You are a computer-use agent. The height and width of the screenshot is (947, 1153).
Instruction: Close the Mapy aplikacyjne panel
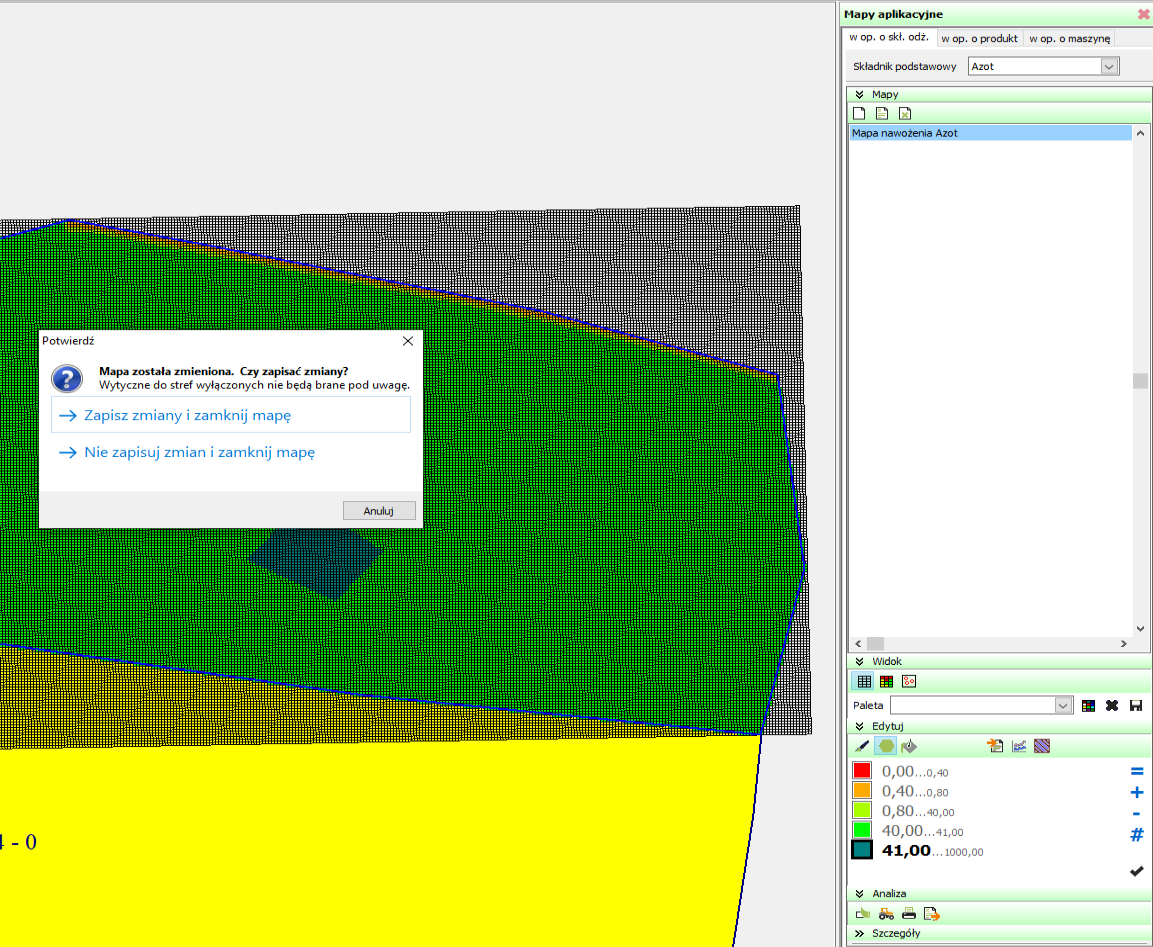click(1143, 14)
